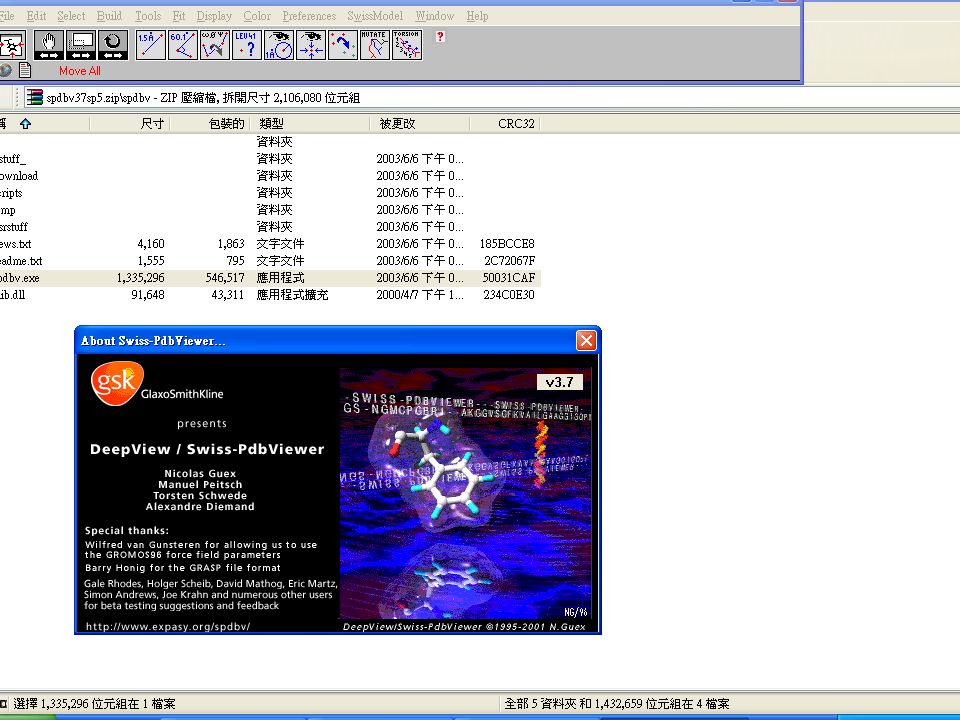Select the _stuff_ folder row
This screenshot has height=720, width=960.
(269, 159)
